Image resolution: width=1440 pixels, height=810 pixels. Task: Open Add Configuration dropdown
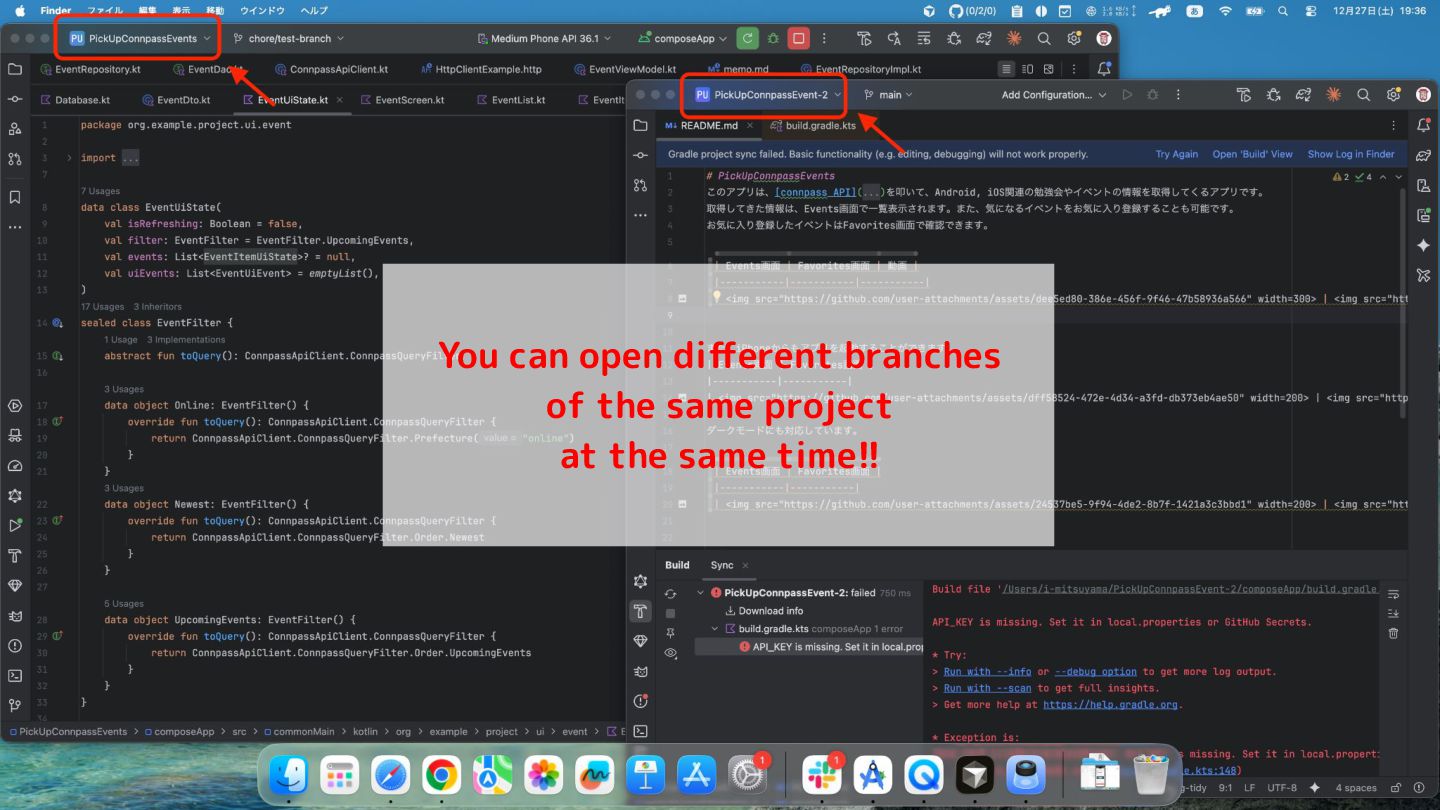tap(1054, 95)
